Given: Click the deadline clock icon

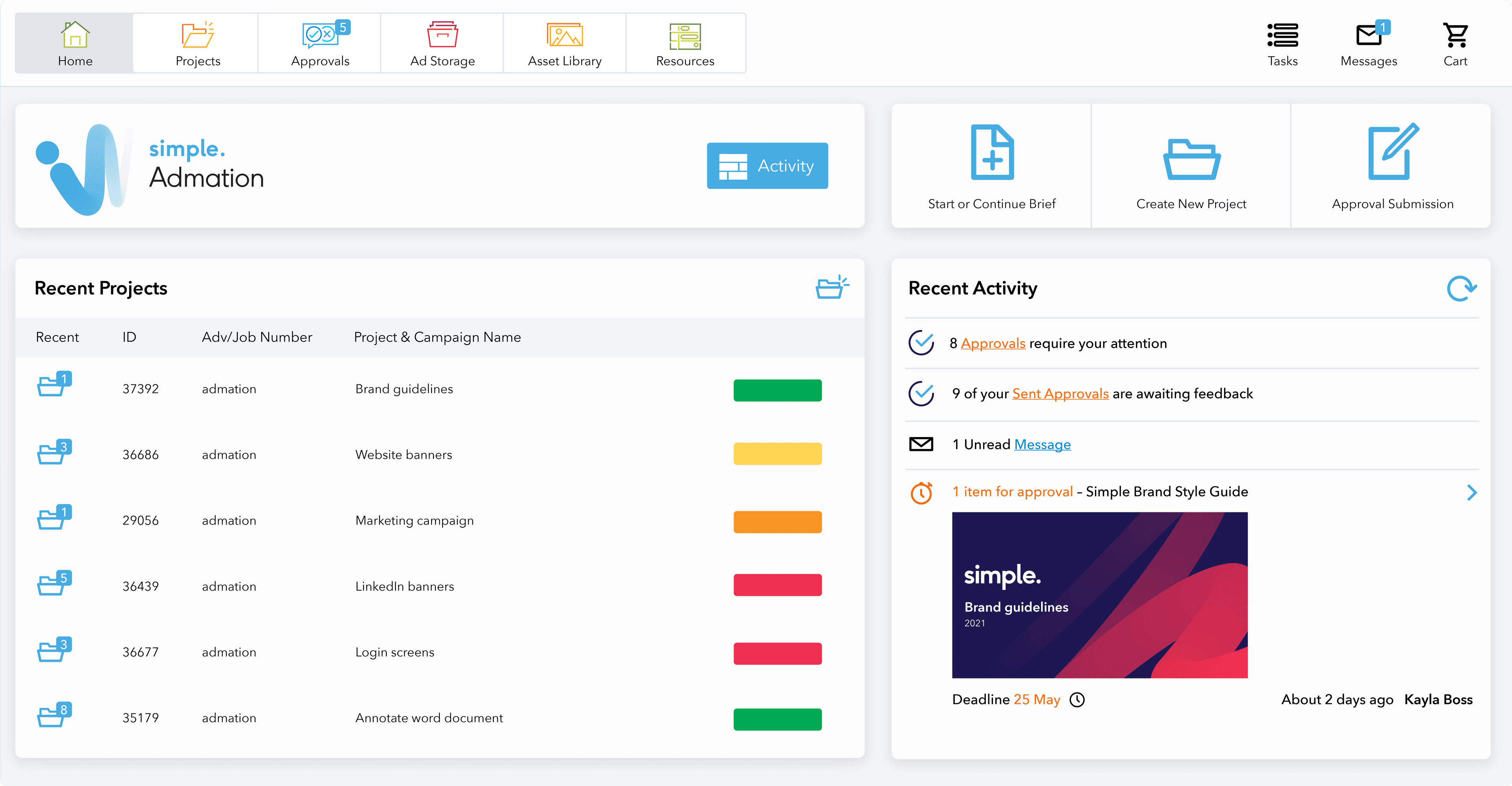Looking at the screenshot, I should point(1077,700).
